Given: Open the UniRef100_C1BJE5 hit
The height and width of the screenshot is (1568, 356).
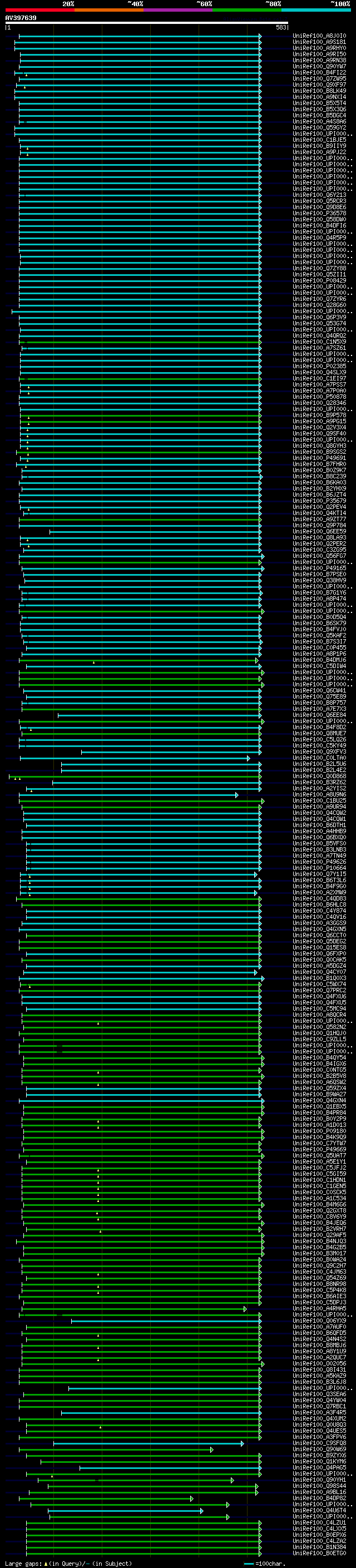Looking at the screenshot, I should coord(319,140).
